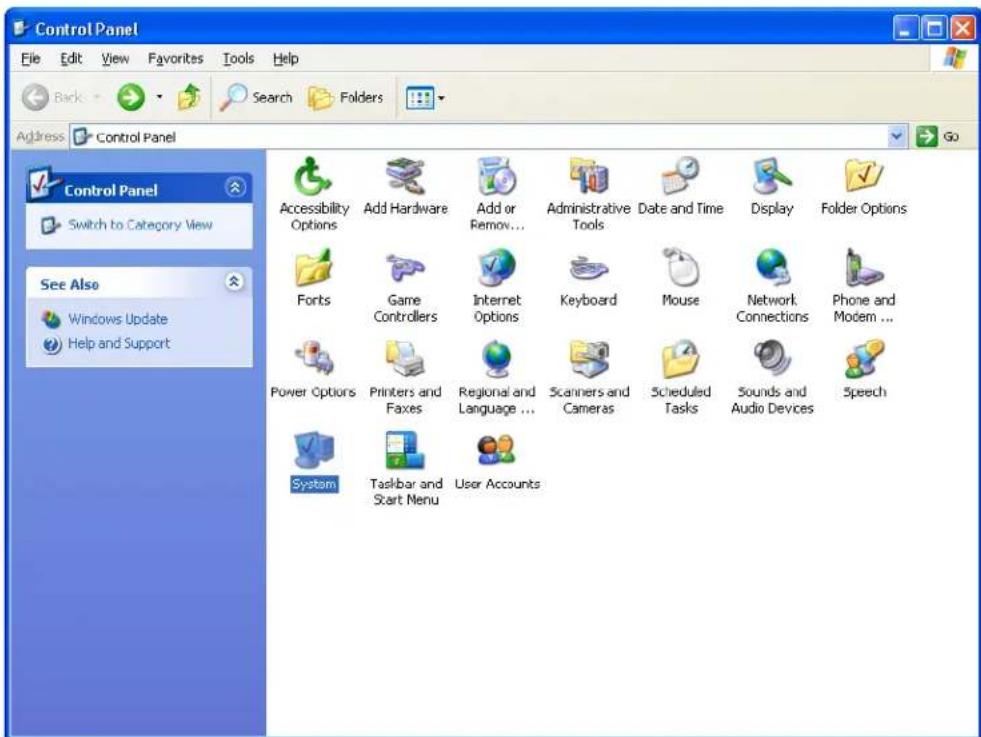Collapse the Control Panel sidebar section
The height and width of the screenshot is (737, 981).
[x=235, y=188]
